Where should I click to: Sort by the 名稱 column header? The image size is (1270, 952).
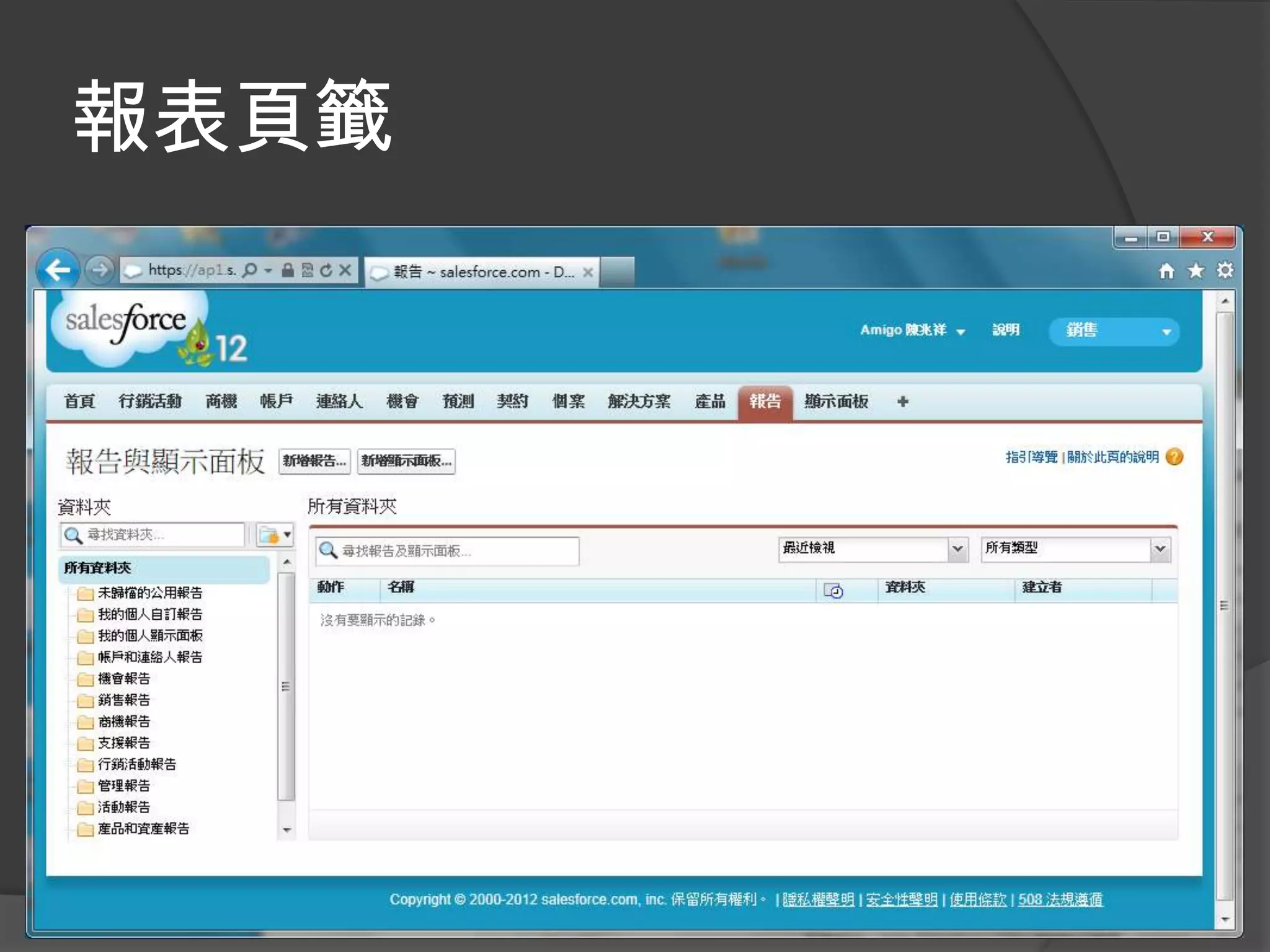[x=401, y=587]
